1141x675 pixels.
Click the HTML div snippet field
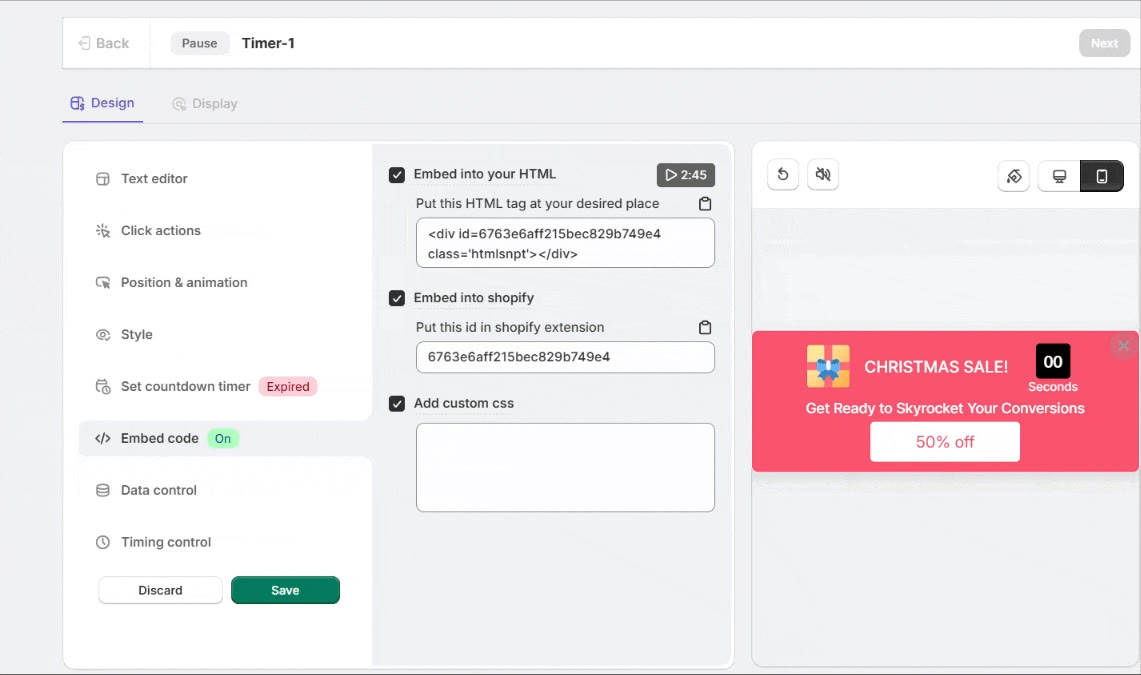tap(565, 244)
